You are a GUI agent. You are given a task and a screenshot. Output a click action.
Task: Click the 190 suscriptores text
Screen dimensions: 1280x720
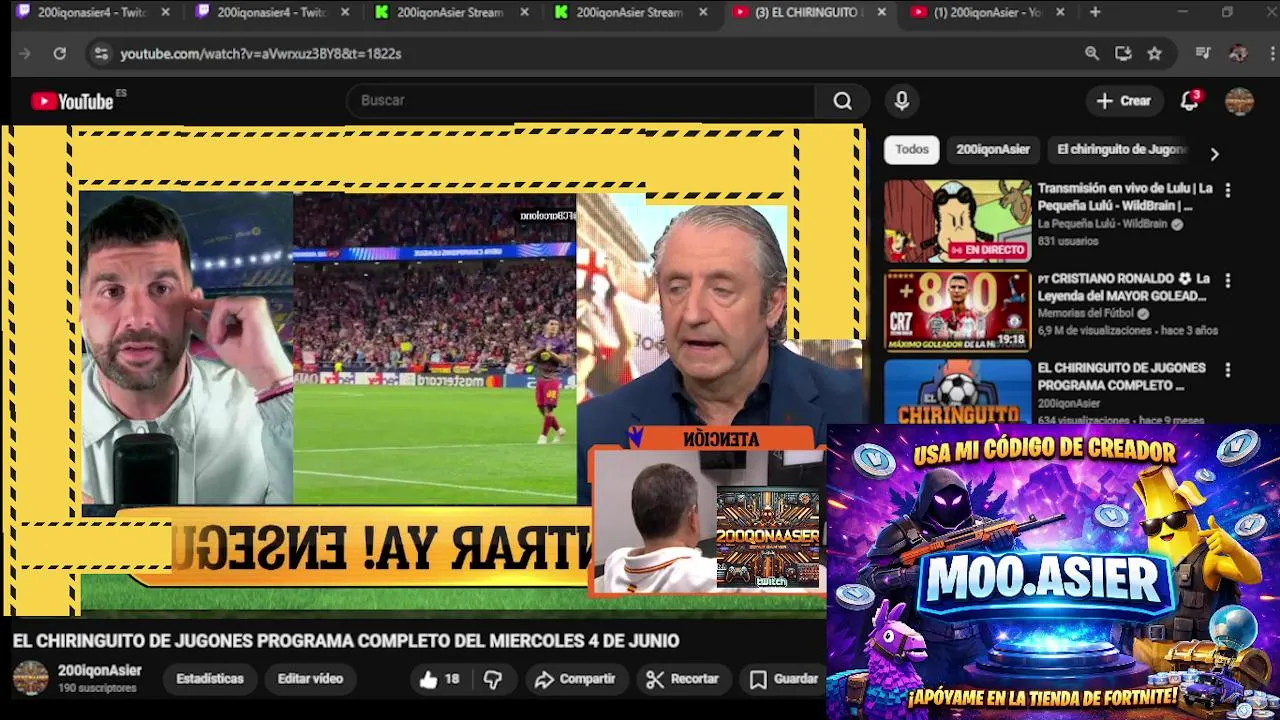coord(97,689)
